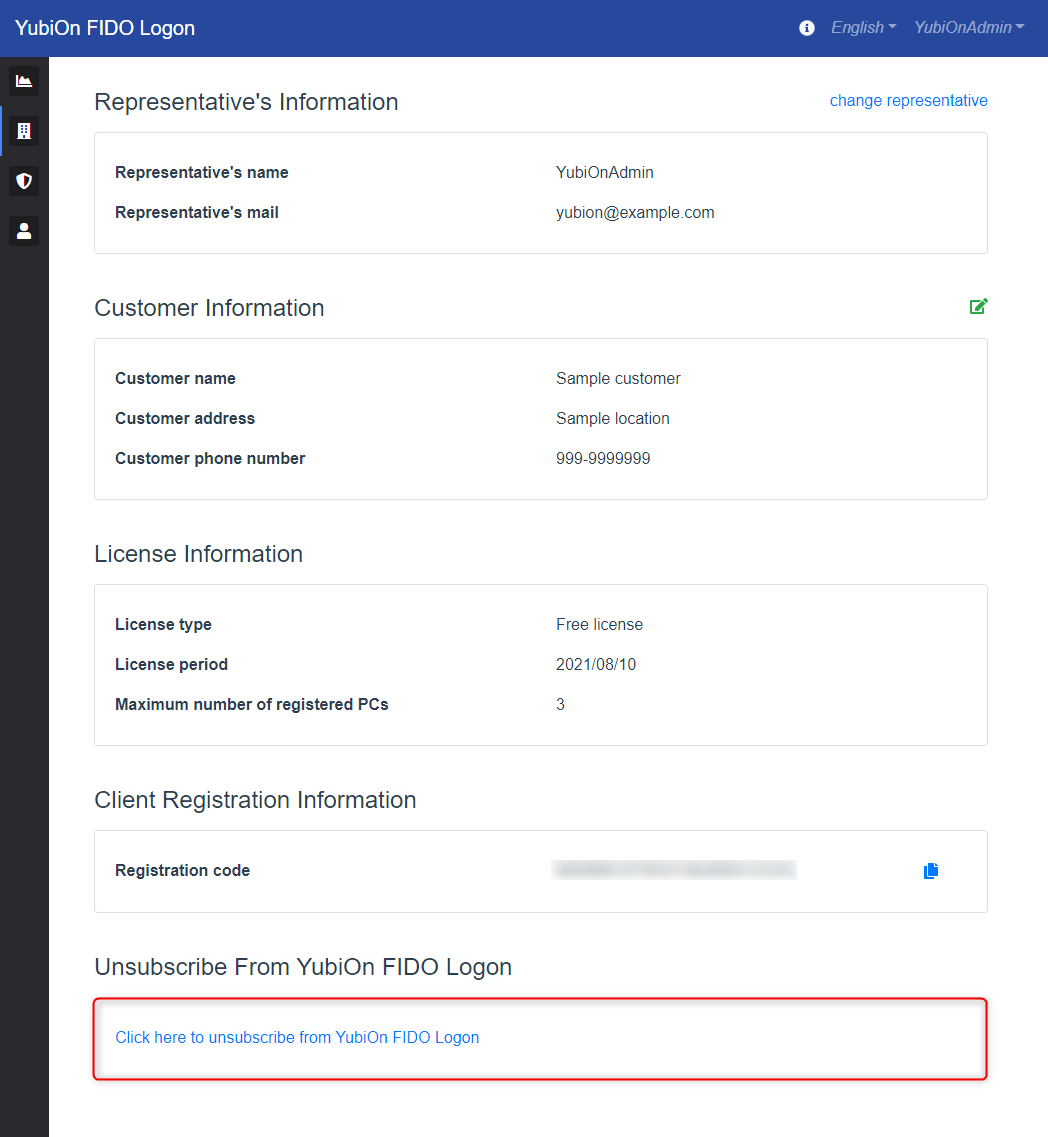Click the Client Registration Information heading
Image resolution: width=1048 pixels, height=1137 pixels.
(x=255, y=800)
